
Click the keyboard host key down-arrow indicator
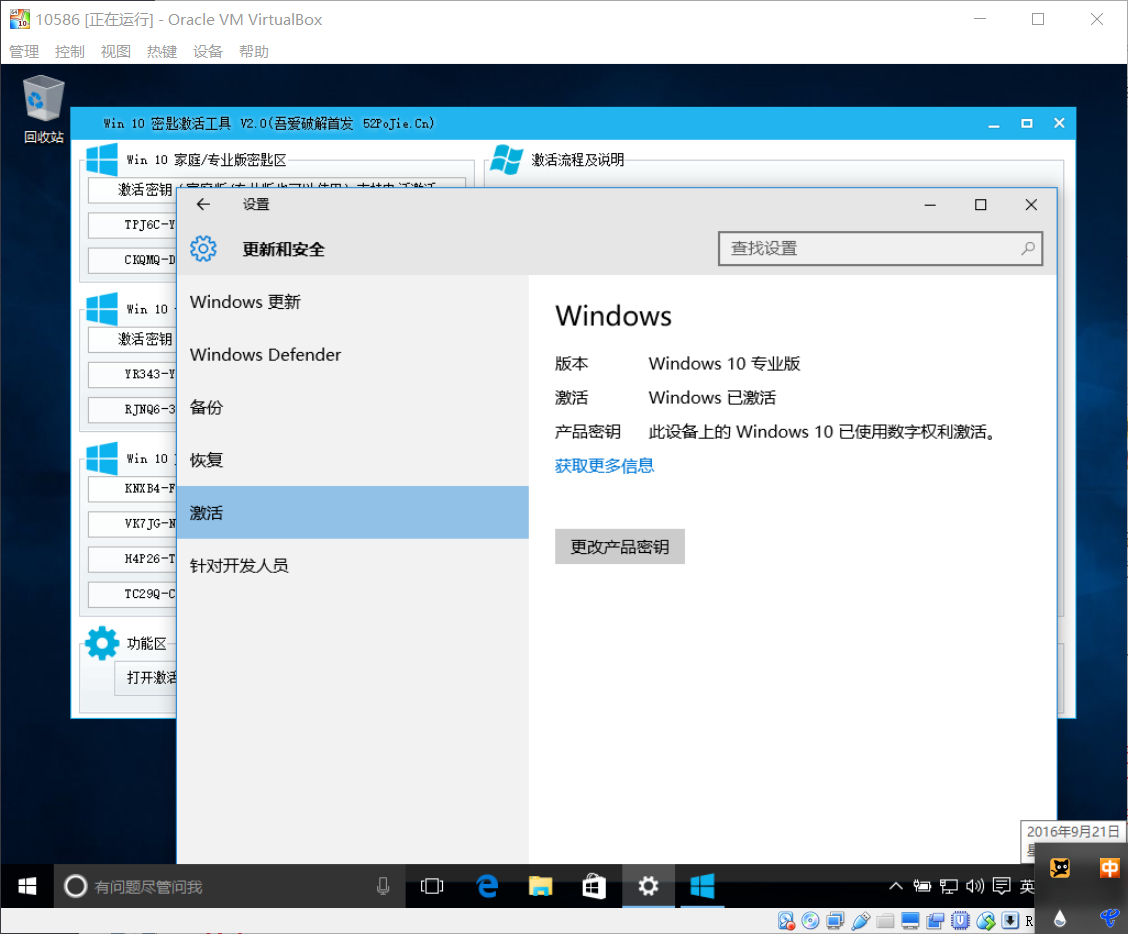coord(1010,920)
